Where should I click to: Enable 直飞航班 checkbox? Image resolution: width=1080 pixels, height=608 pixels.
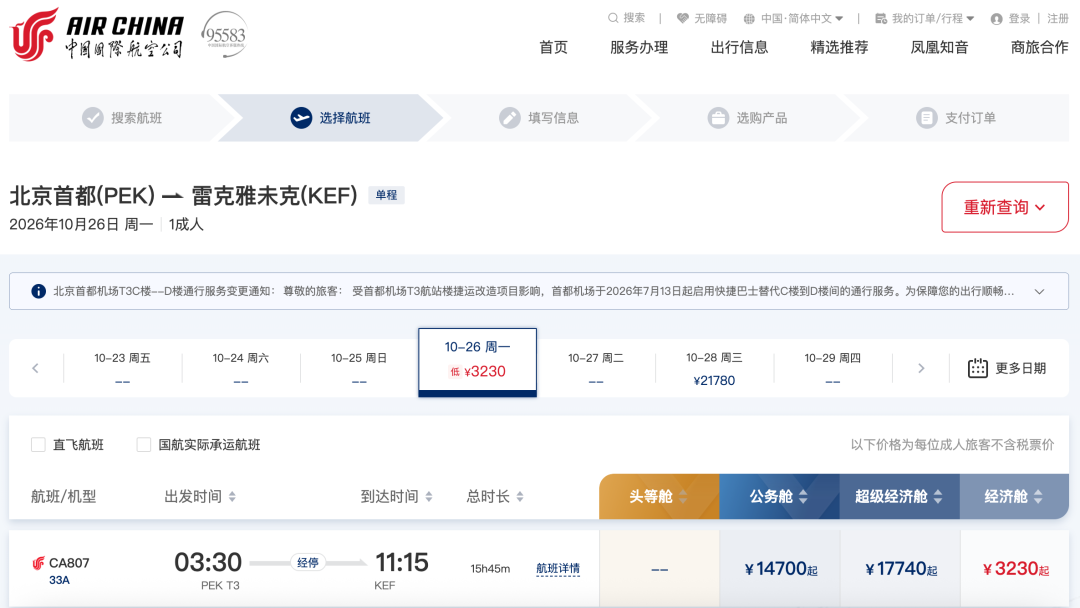(x=38, y=445)
